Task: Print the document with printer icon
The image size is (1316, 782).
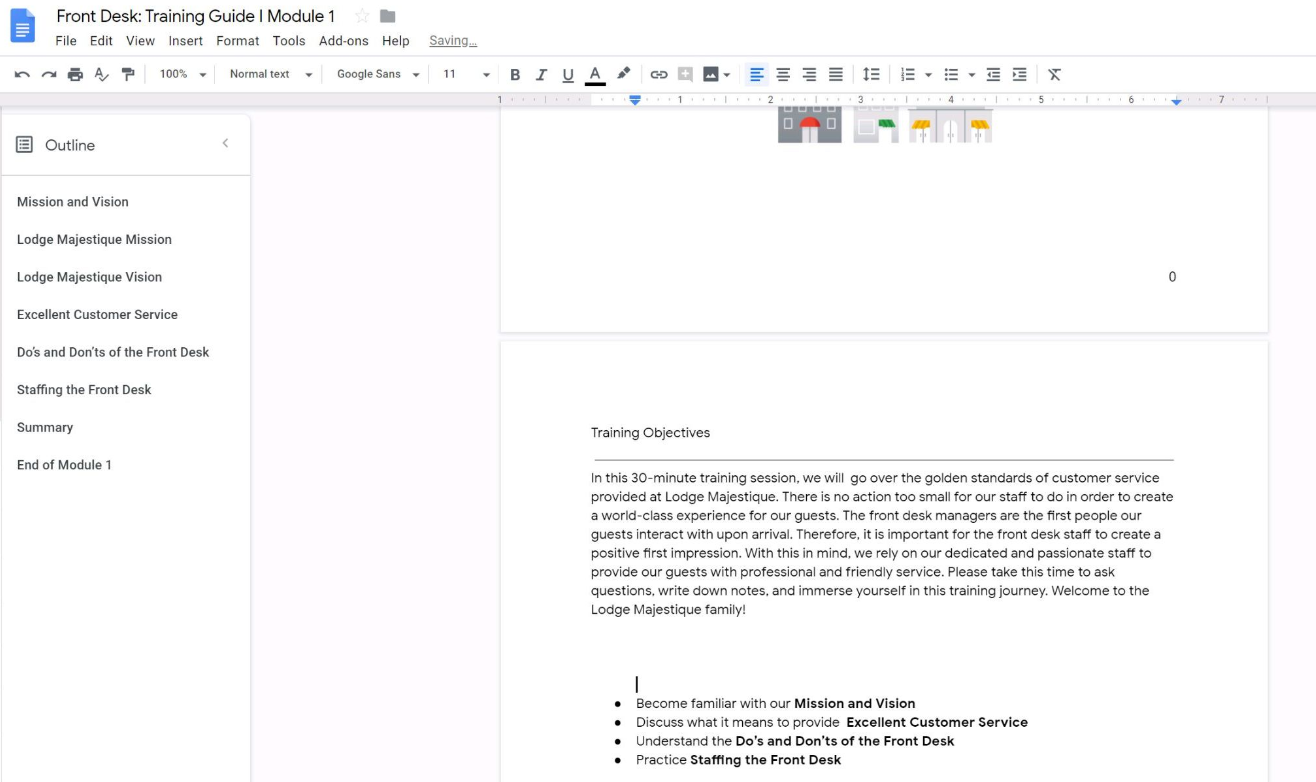Action: click(x=75, y=74)
